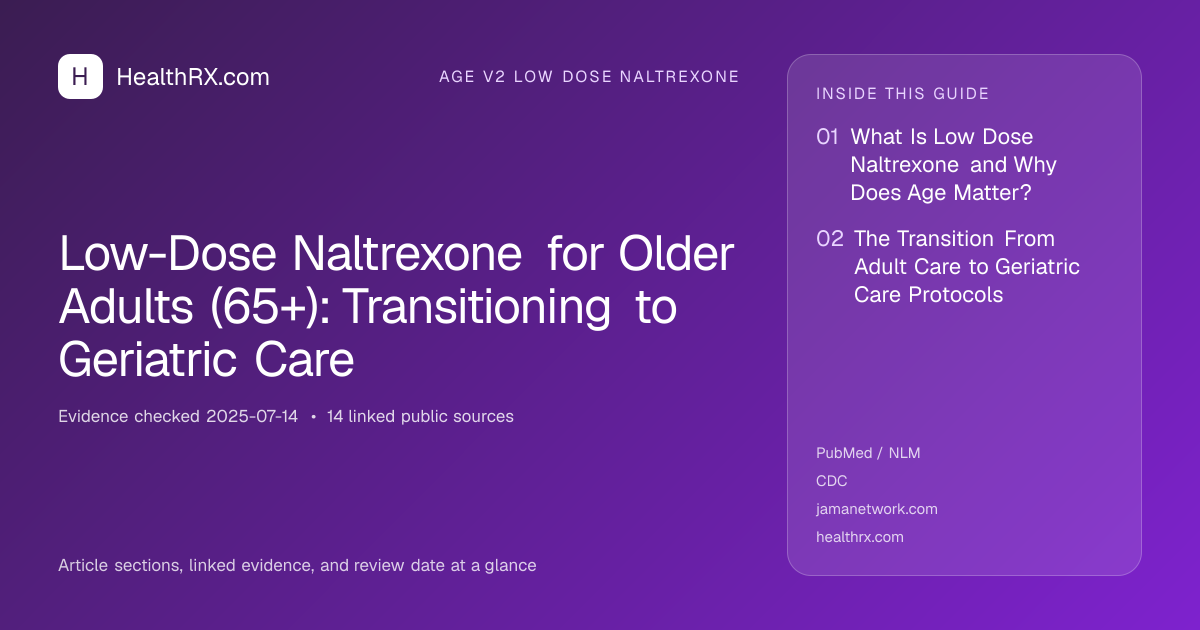
Task: Open the HealthRX.com site name
Action: point(193,77)
